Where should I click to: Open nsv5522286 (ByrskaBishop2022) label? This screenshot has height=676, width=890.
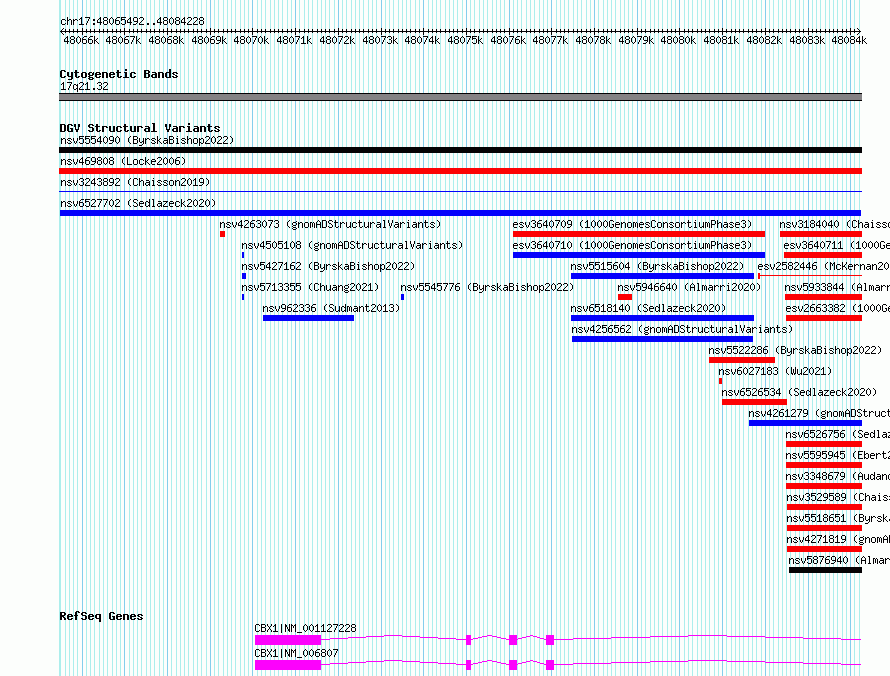click(x=795, y=350)
